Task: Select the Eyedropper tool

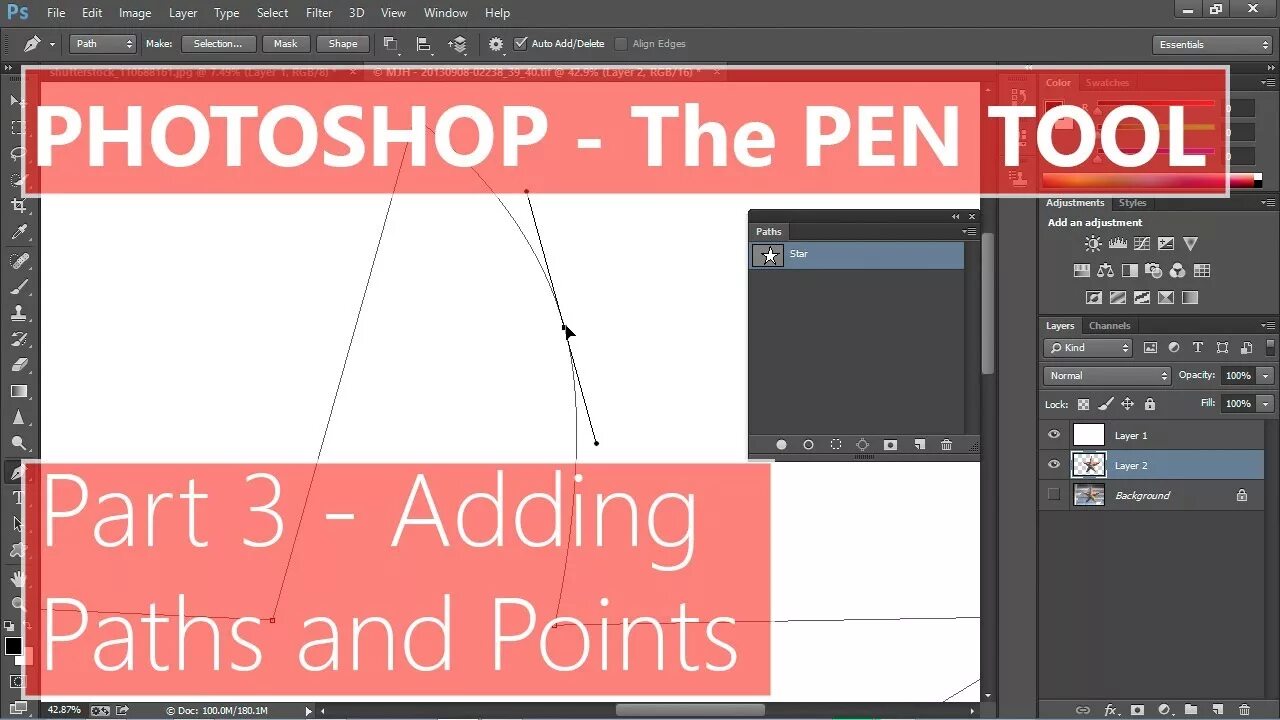Action: pos(18,232)
